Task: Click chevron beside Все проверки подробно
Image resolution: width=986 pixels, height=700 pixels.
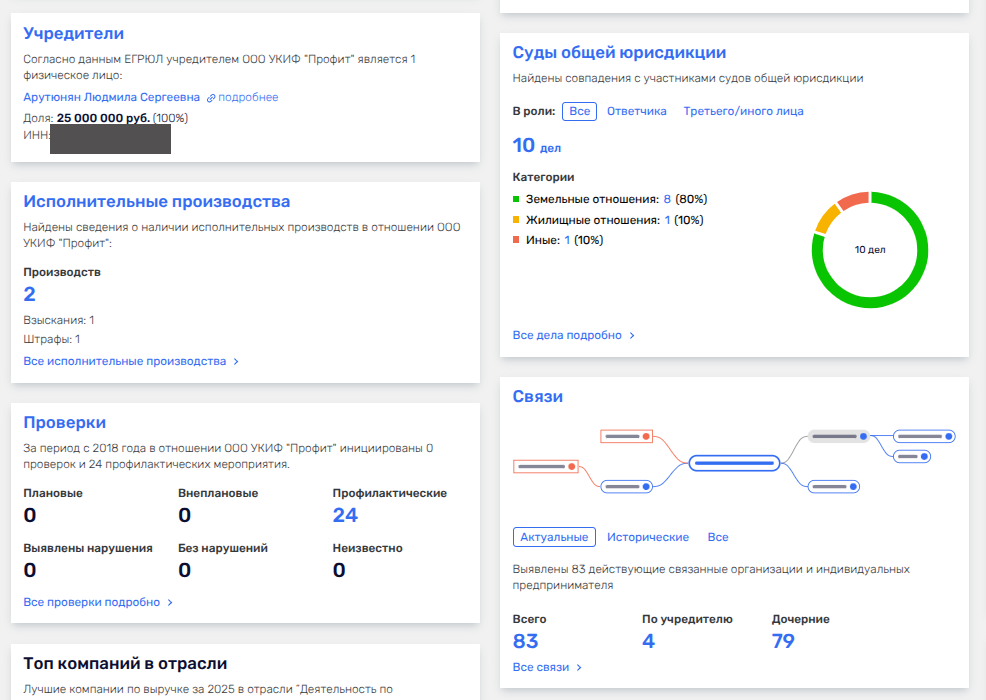Action: pos(170,603)
